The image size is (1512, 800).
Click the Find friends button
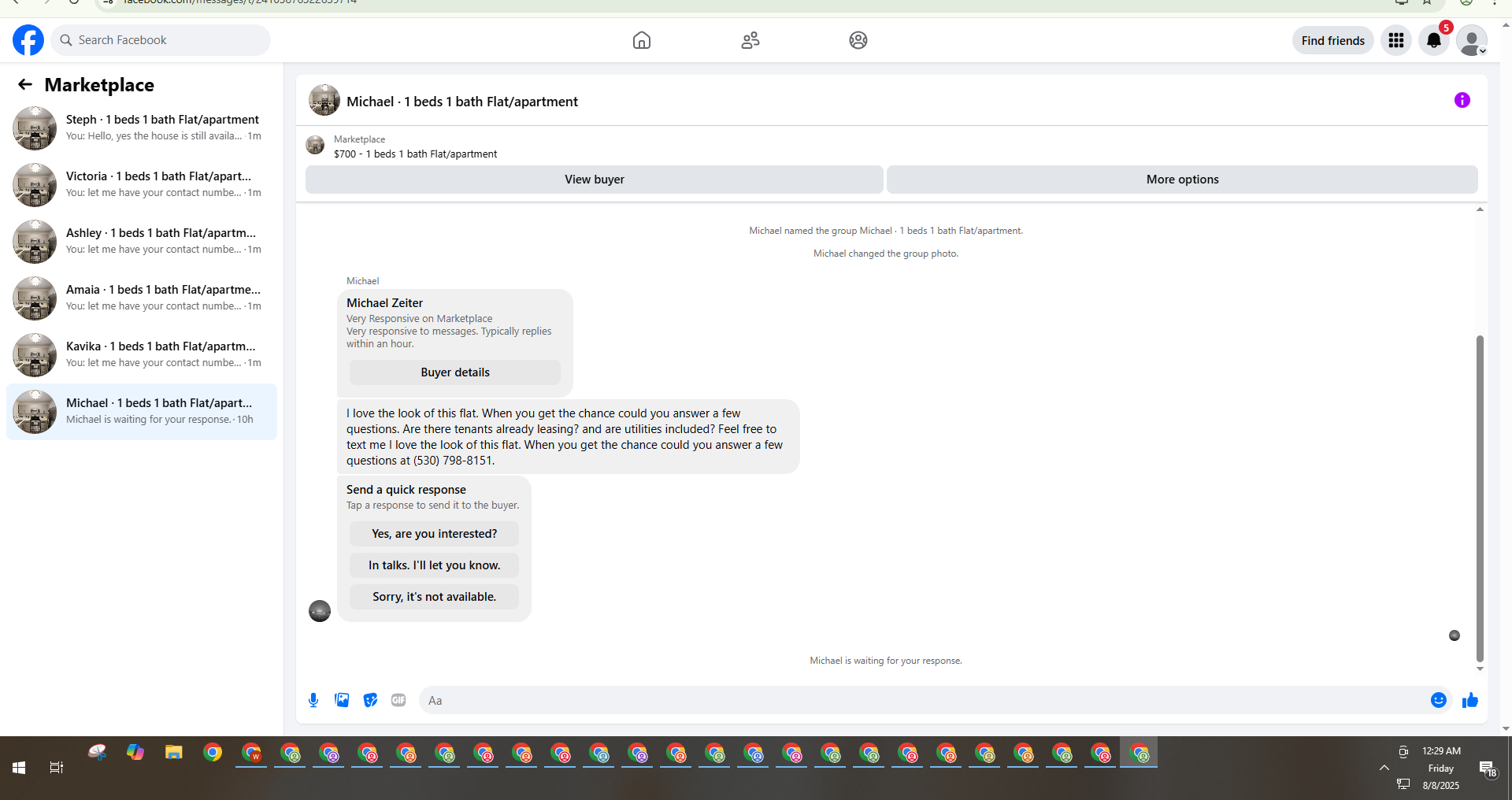(1333, 40)
